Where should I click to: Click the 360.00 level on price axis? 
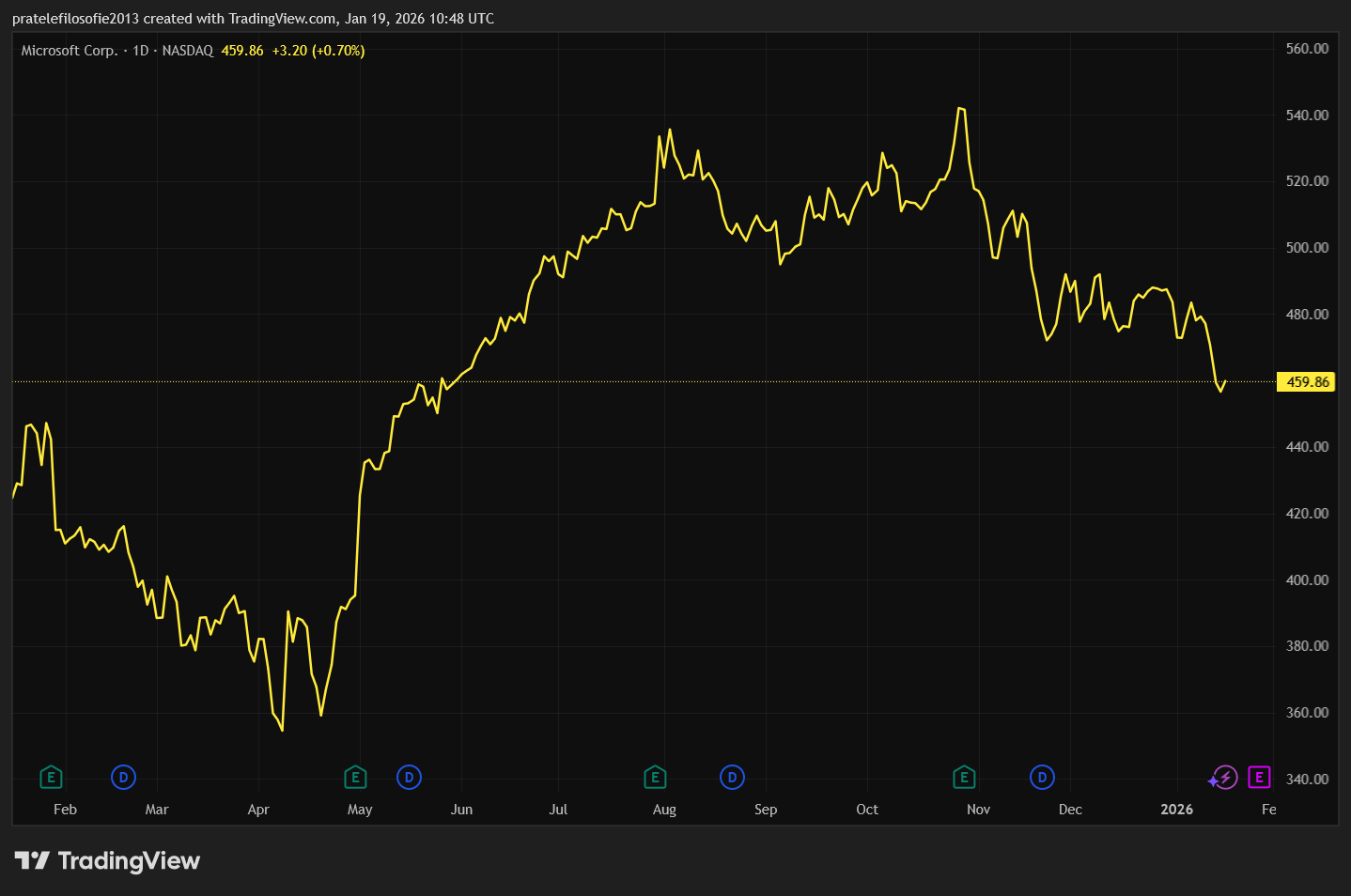(x=1307, y=713)
